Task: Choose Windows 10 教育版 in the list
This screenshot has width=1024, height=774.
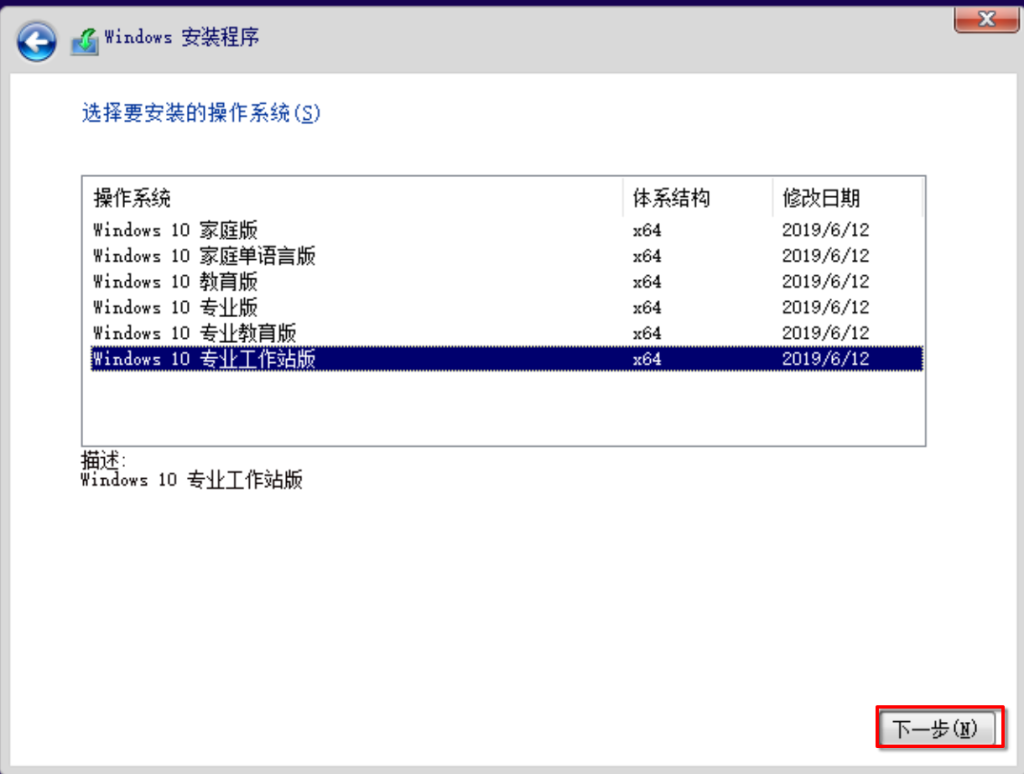Action: (175, 282)
